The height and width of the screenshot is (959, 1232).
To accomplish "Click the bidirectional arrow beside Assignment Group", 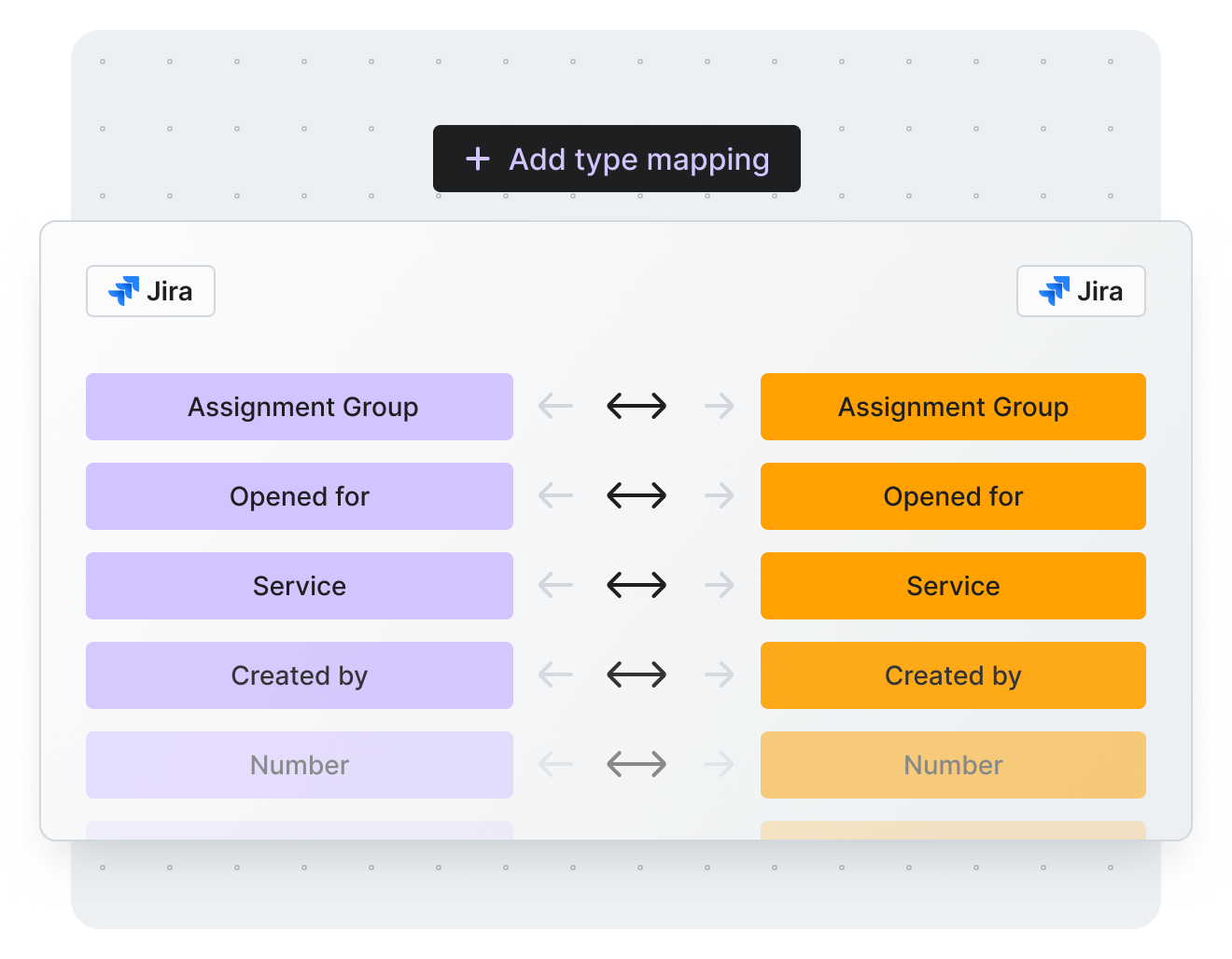I will (x=636, y=407).
